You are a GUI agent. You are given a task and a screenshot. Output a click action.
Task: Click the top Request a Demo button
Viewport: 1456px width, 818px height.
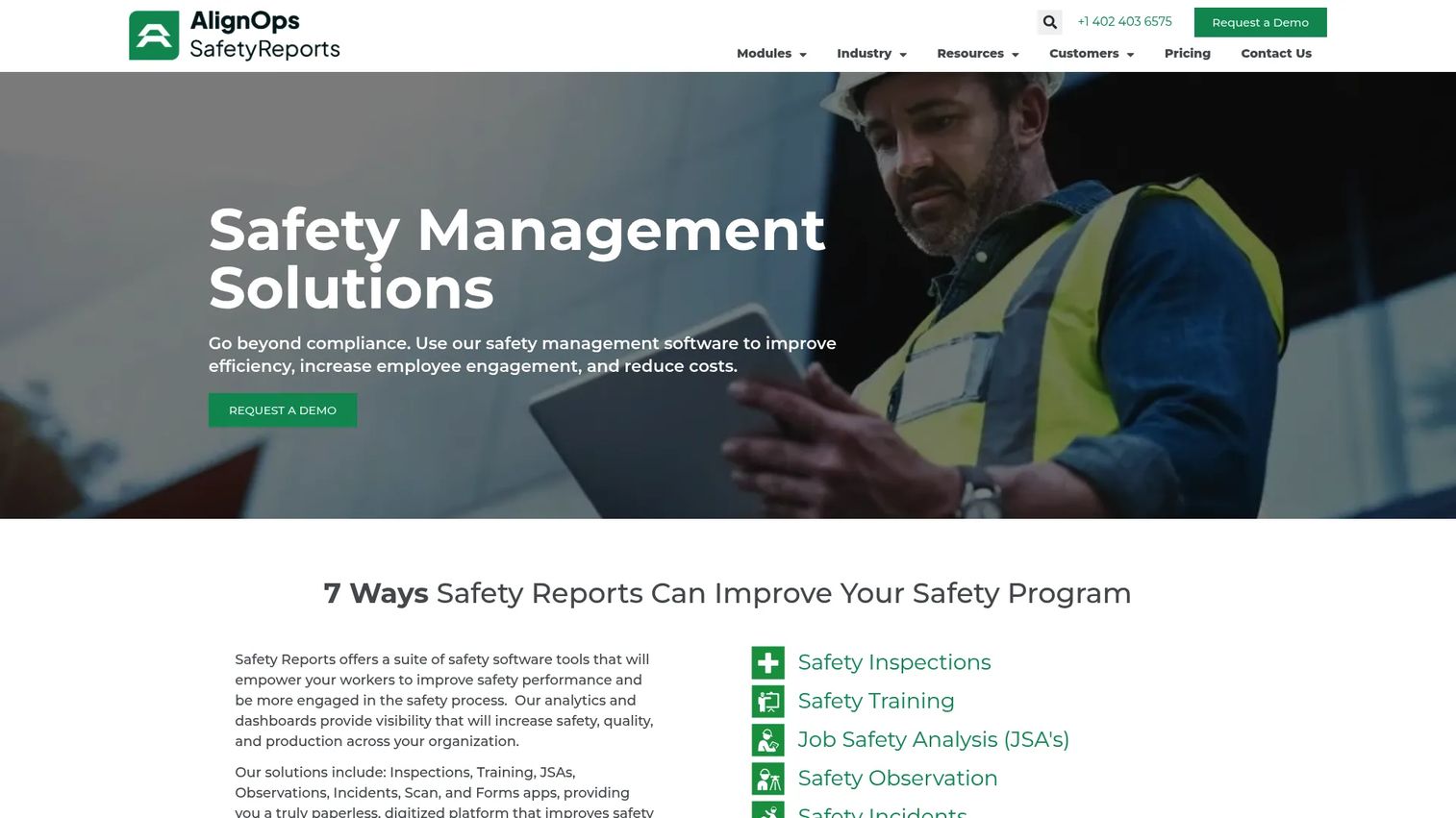(1260, 22)
